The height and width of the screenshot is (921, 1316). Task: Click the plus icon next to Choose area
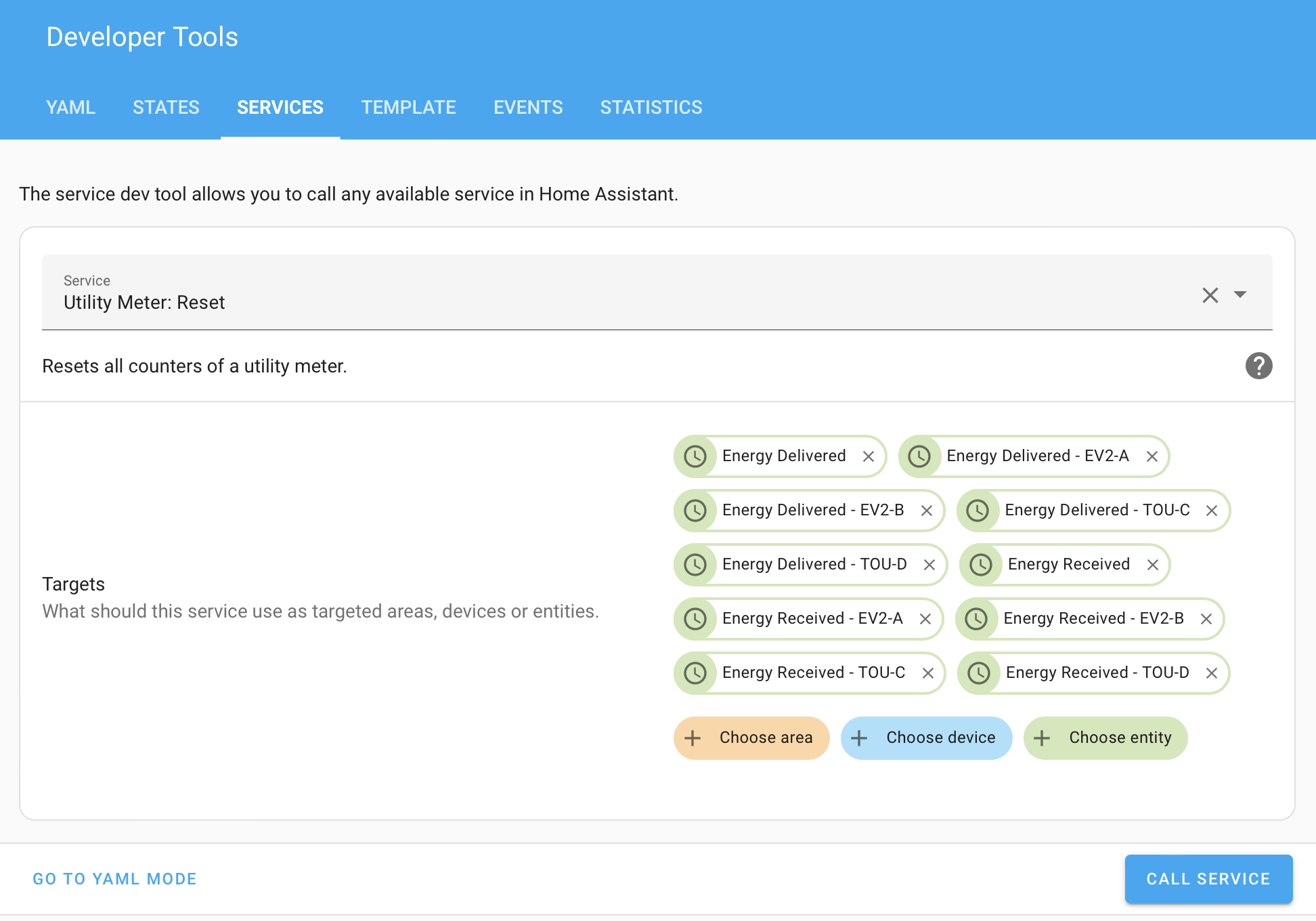[x=693, y=737]
